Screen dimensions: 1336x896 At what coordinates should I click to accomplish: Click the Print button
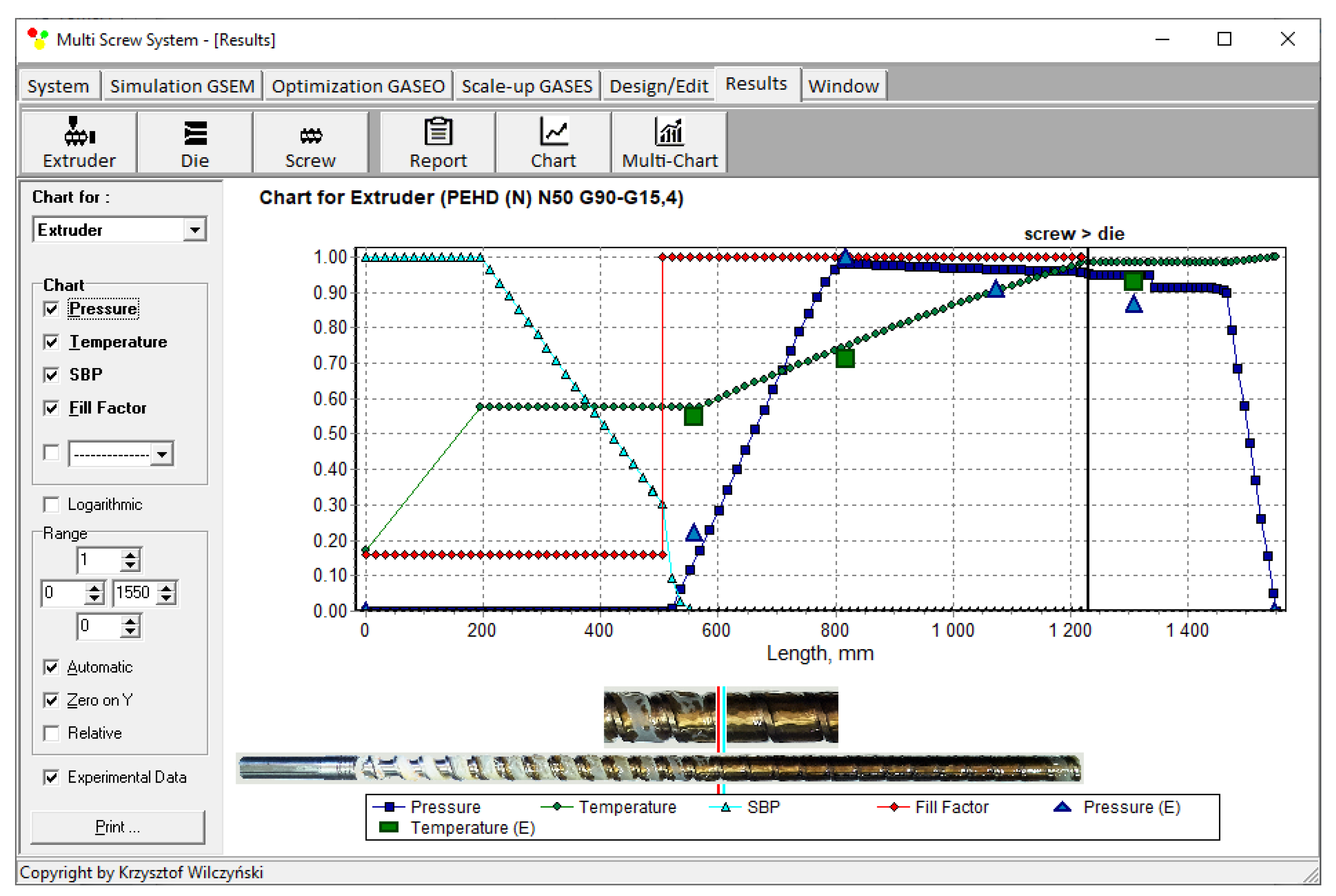click(x=118, y=827)
